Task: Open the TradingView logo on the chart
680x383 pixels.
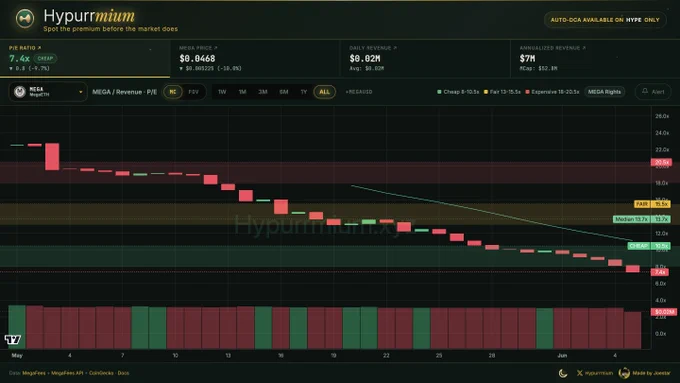Action: [13, 339]
